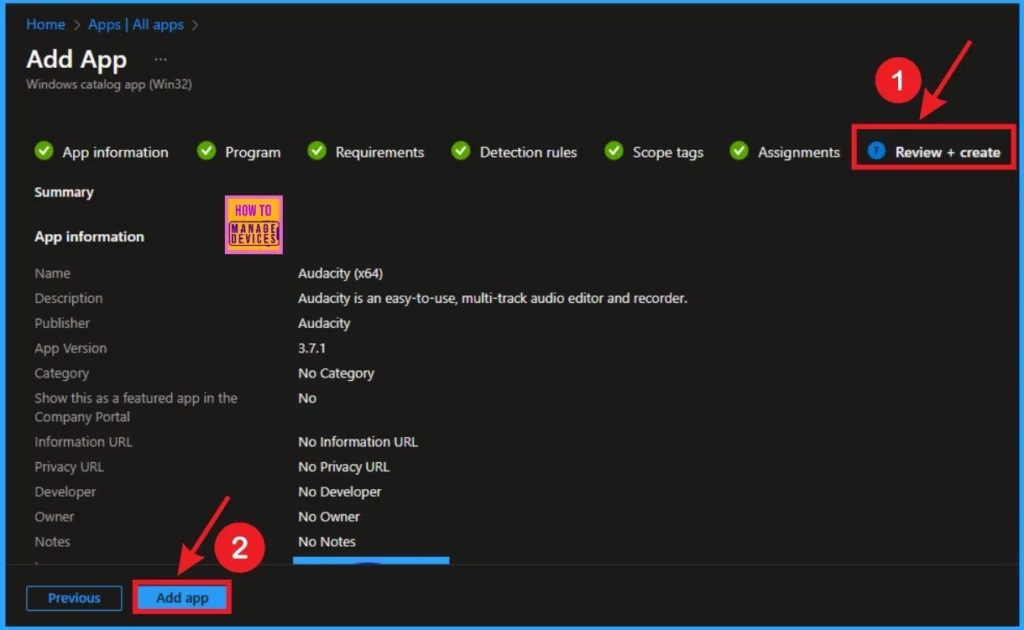The height and width of the screenshot is (630, 1024).
Task: Click the Developer field label
Action: click(x=65, y=492)
